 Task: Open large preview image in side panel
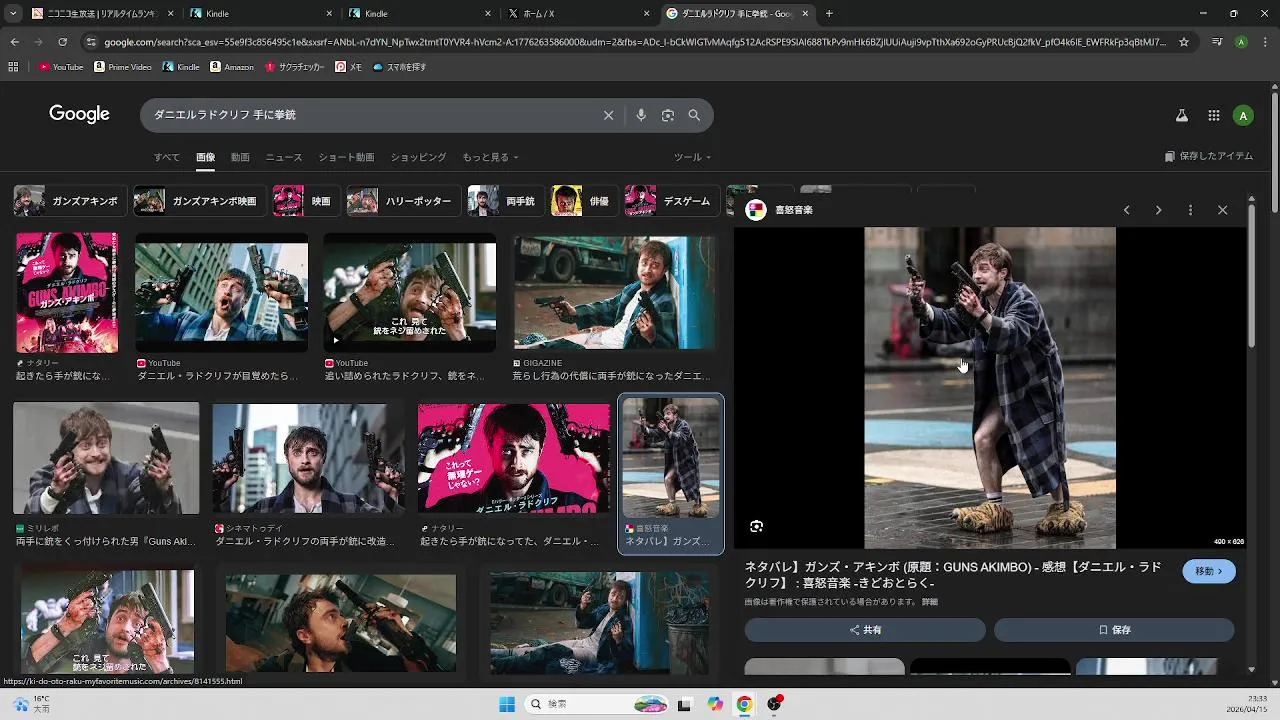990,388
